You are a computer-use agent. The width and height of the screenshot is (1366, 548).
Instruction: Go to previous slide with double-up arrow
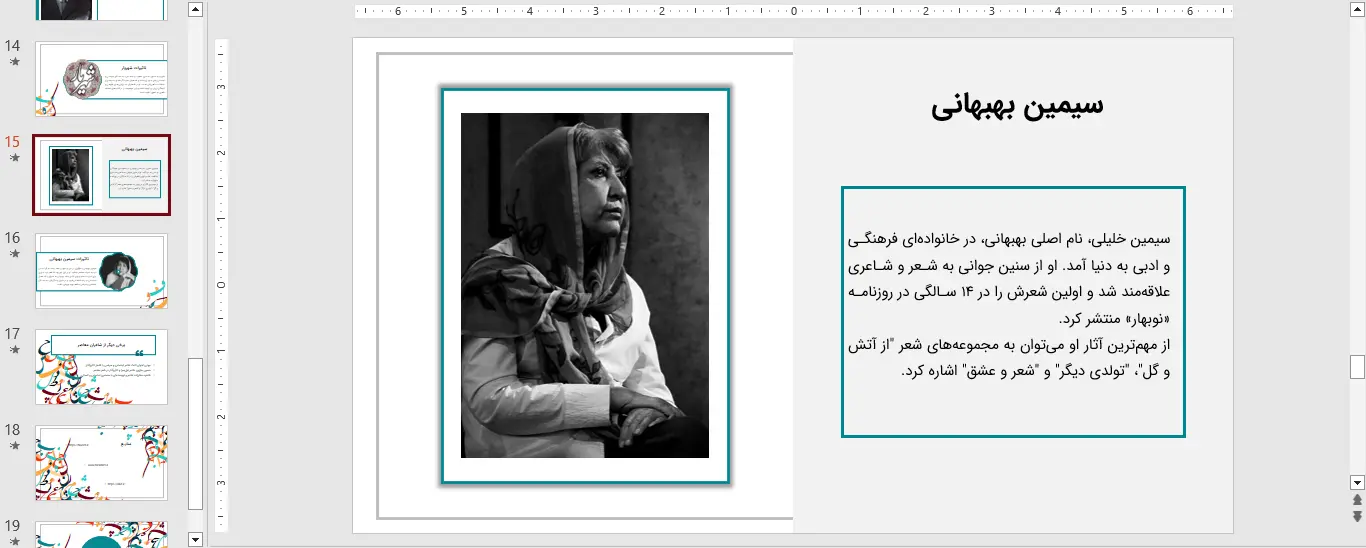[x=1357, y=499]
